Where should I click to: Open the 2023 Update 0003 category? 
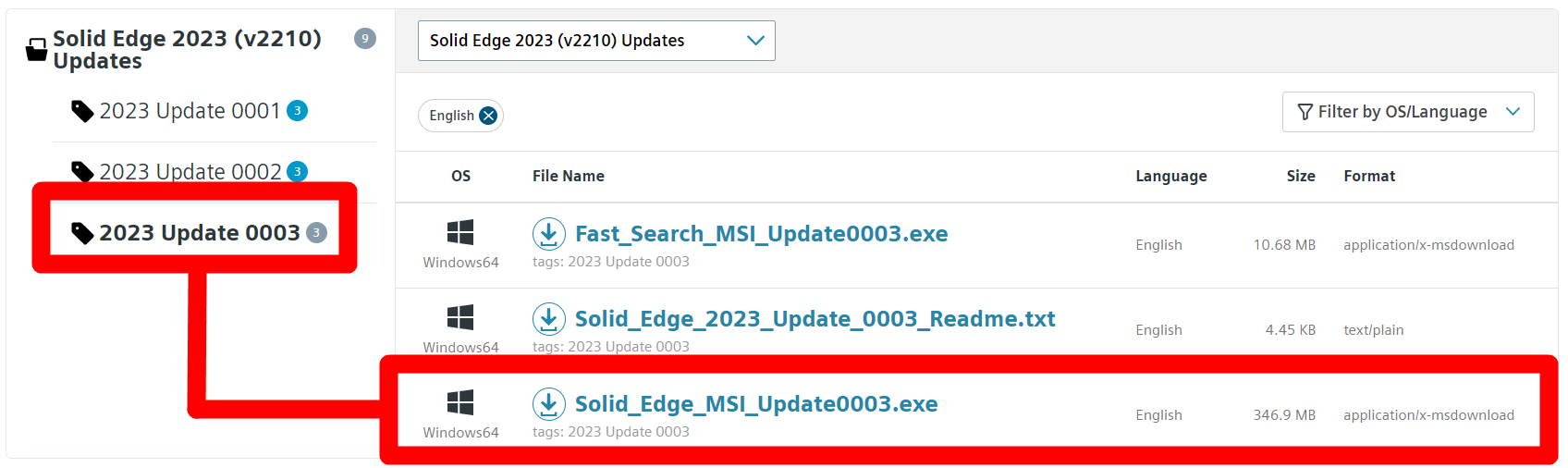pyautogui.click(x=200, y=233)
